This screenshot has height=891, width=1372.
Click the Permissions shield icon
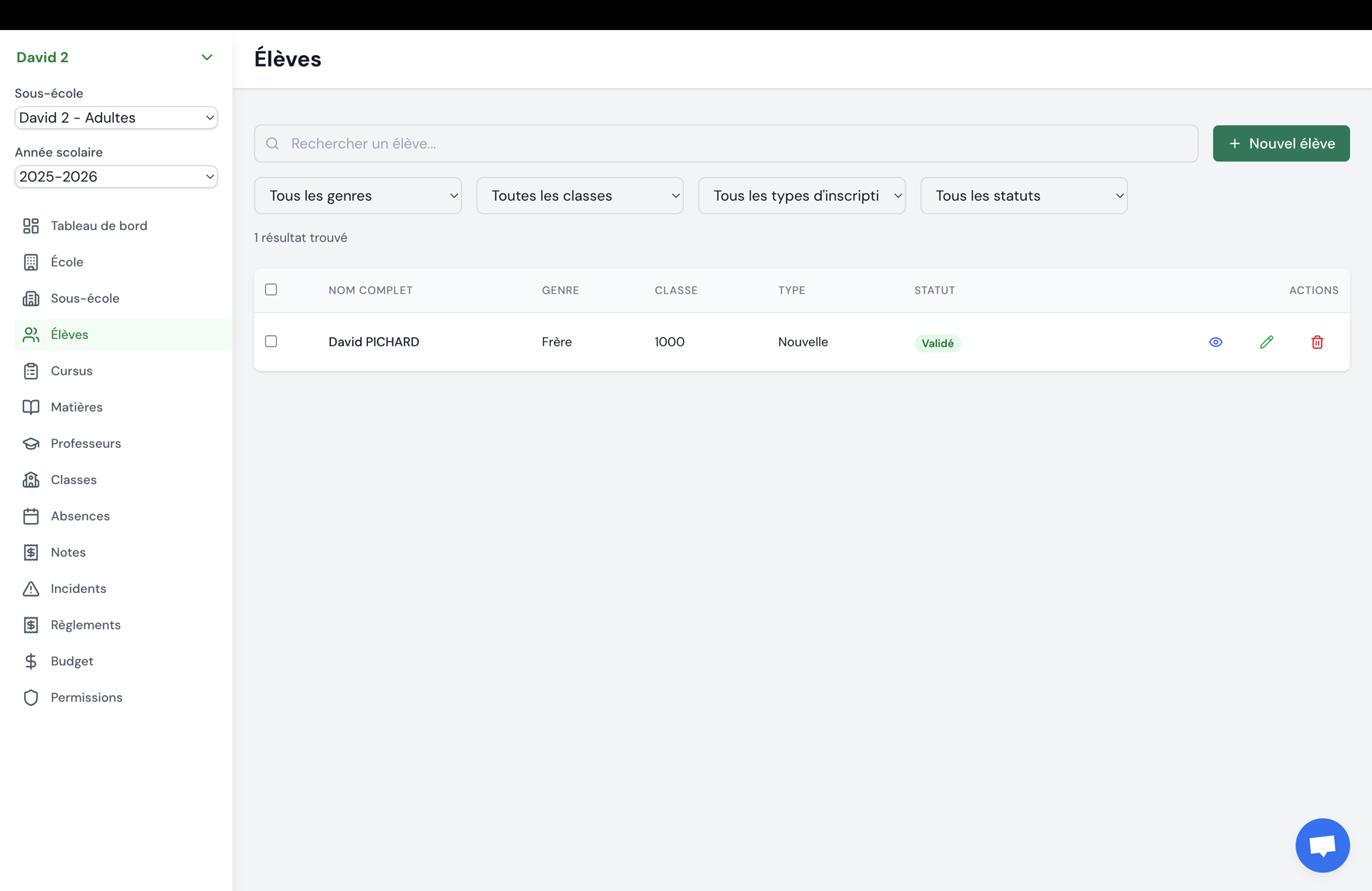coord(31,697)
